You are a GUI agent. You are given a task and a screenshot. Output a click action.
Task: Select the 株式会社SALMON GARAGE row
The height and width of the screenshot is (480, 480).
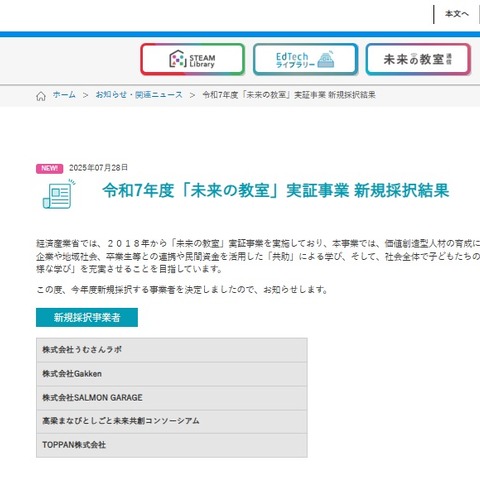[x=172, y=398]
